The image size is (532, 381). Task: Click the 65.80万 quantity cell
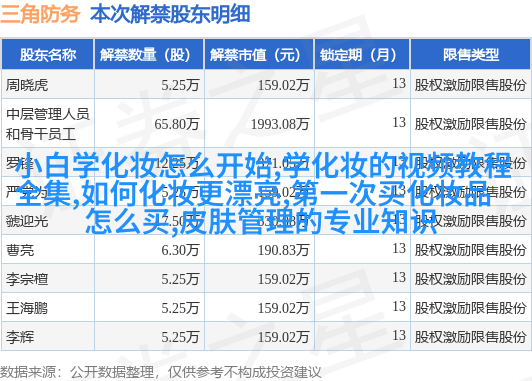[x=149, y=123]
